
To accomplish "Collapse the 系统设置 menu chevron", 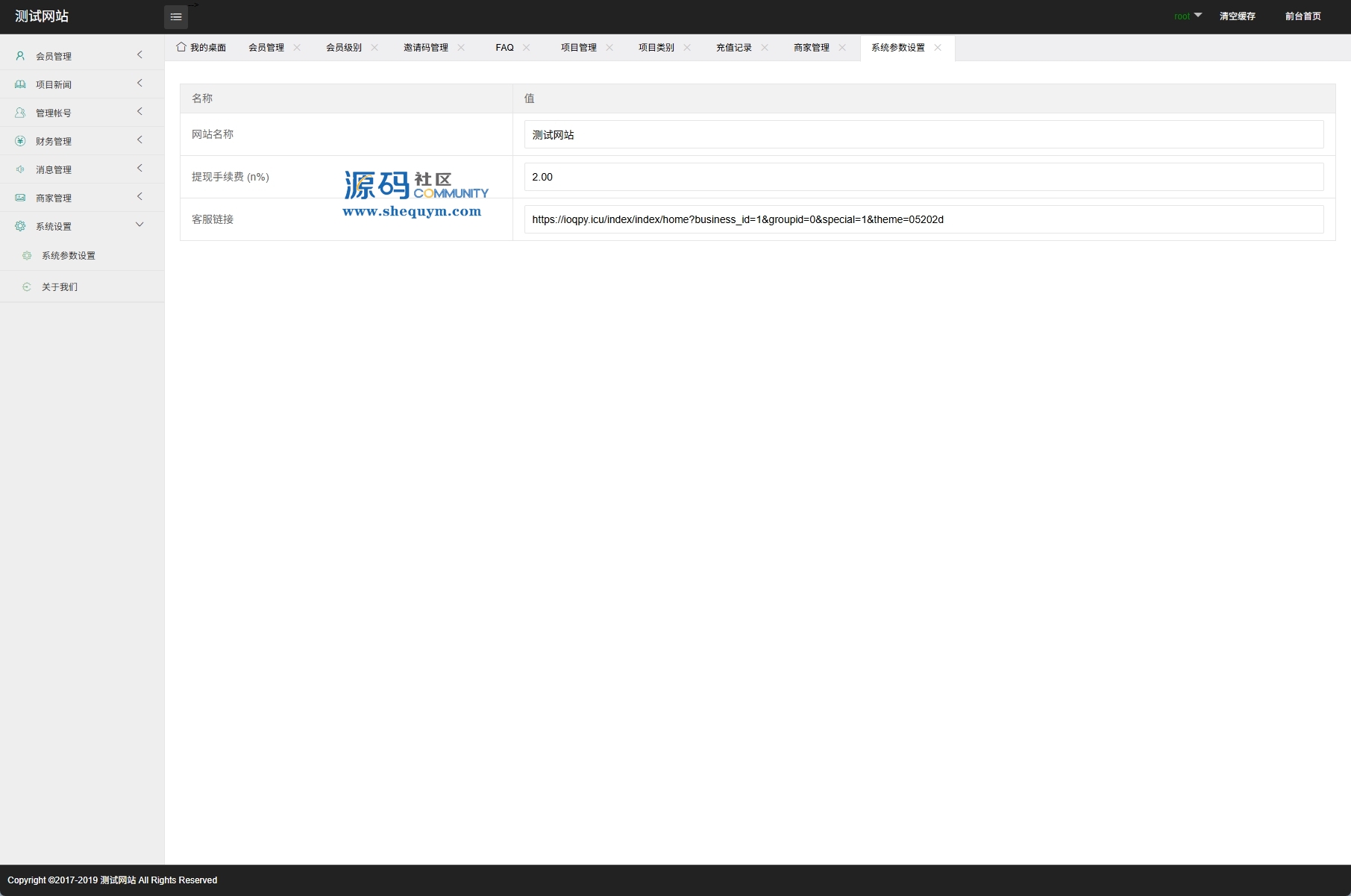I will click(x=140, y=225).
